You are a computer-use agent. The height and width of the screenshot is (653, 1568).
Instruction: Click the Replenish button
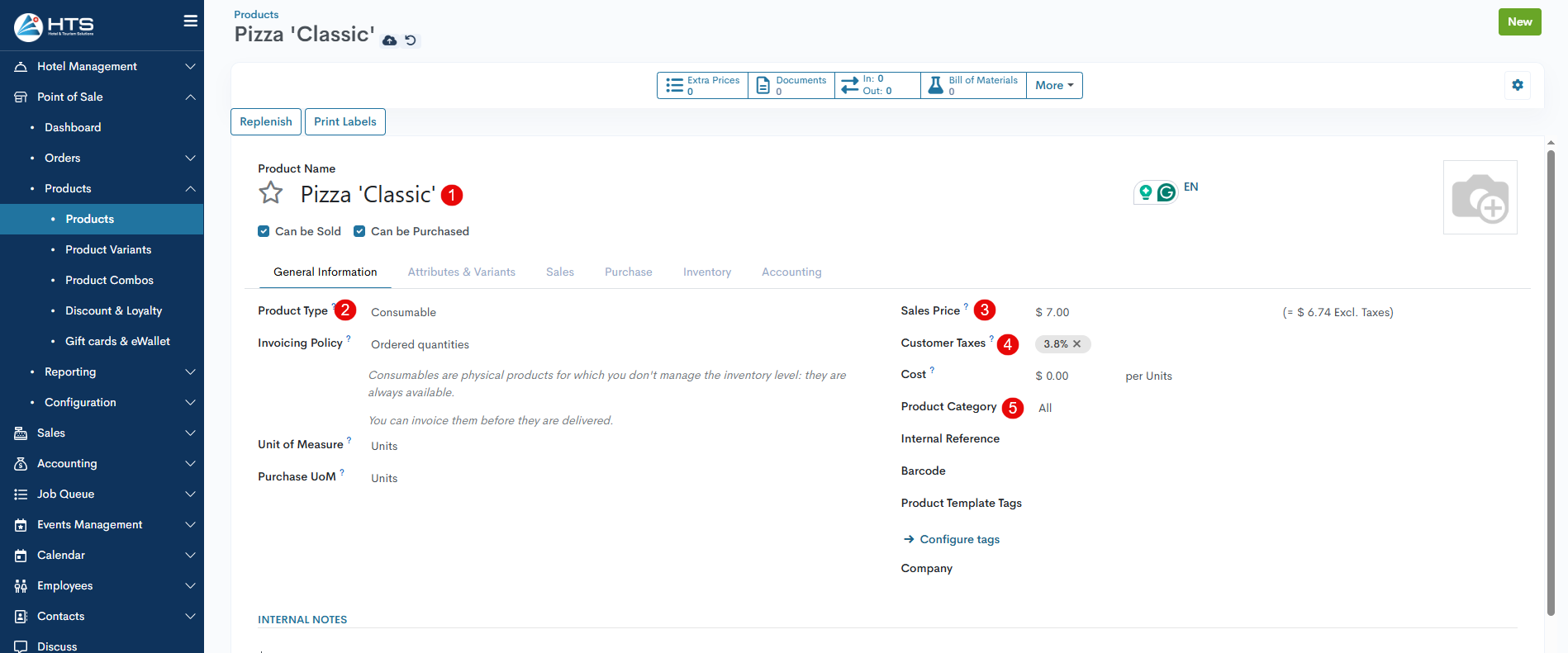(265, 121)
